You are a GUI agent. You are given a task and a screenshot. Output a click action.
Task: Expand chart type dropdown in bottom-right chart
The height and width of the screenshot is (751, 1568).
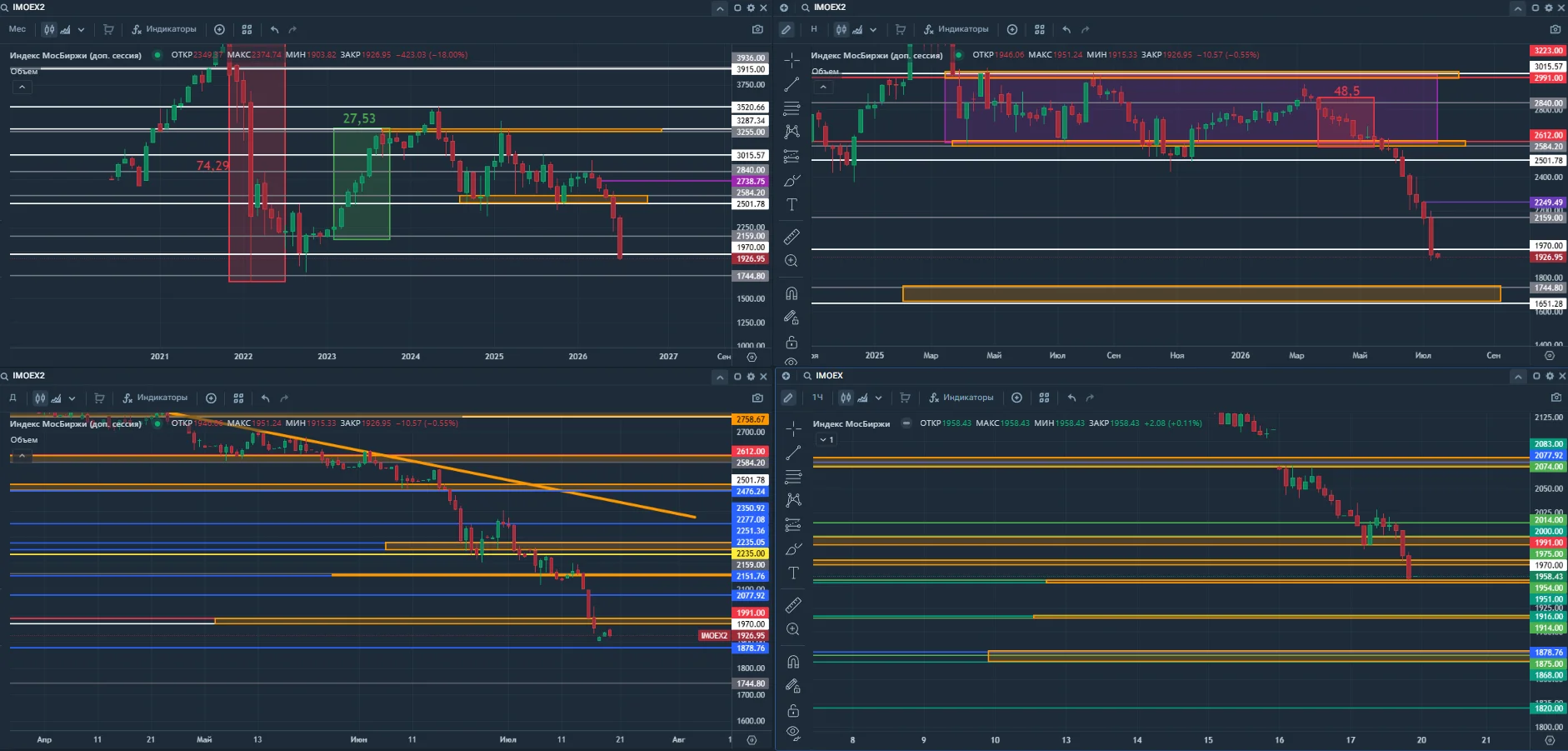click(878, 398)
